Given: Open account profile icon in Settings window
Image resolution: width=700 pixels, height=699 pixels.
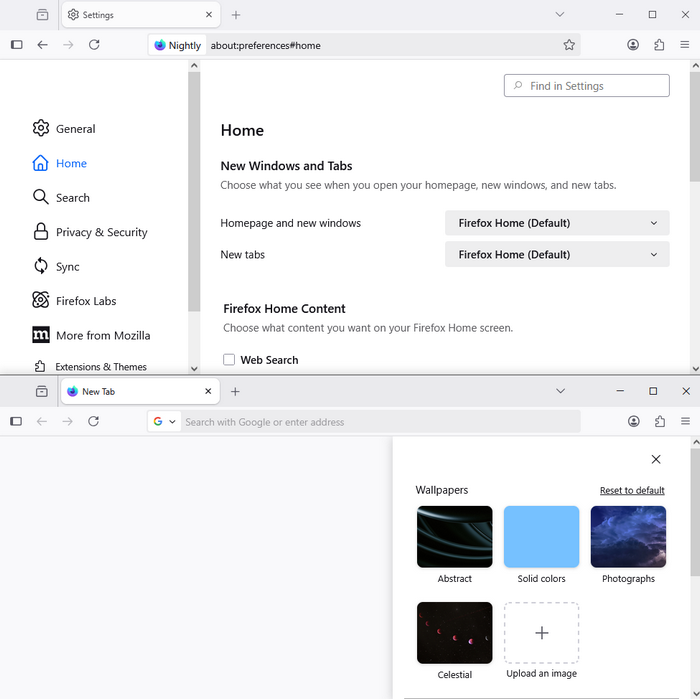Looking at the screenshot, I should click(x=633, y=45).
